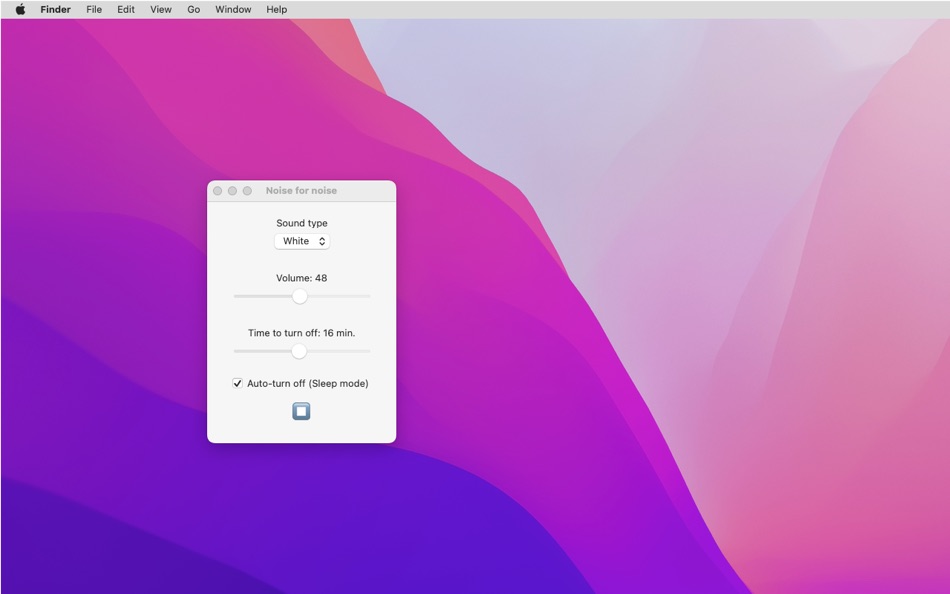Select the Finder menu item
Image resolution: width=950 pixels, height=594 pixels.
pos(55,9)
